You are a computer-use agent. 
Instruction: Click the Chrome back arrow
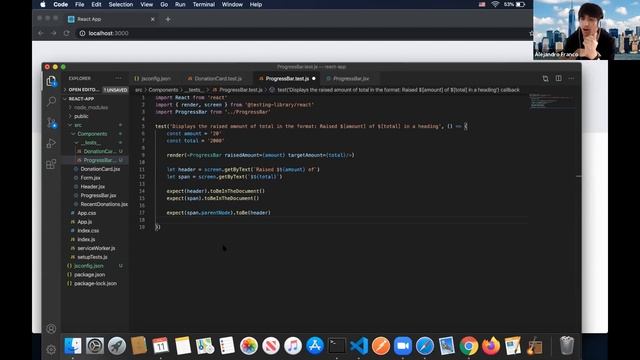(40, 33)
